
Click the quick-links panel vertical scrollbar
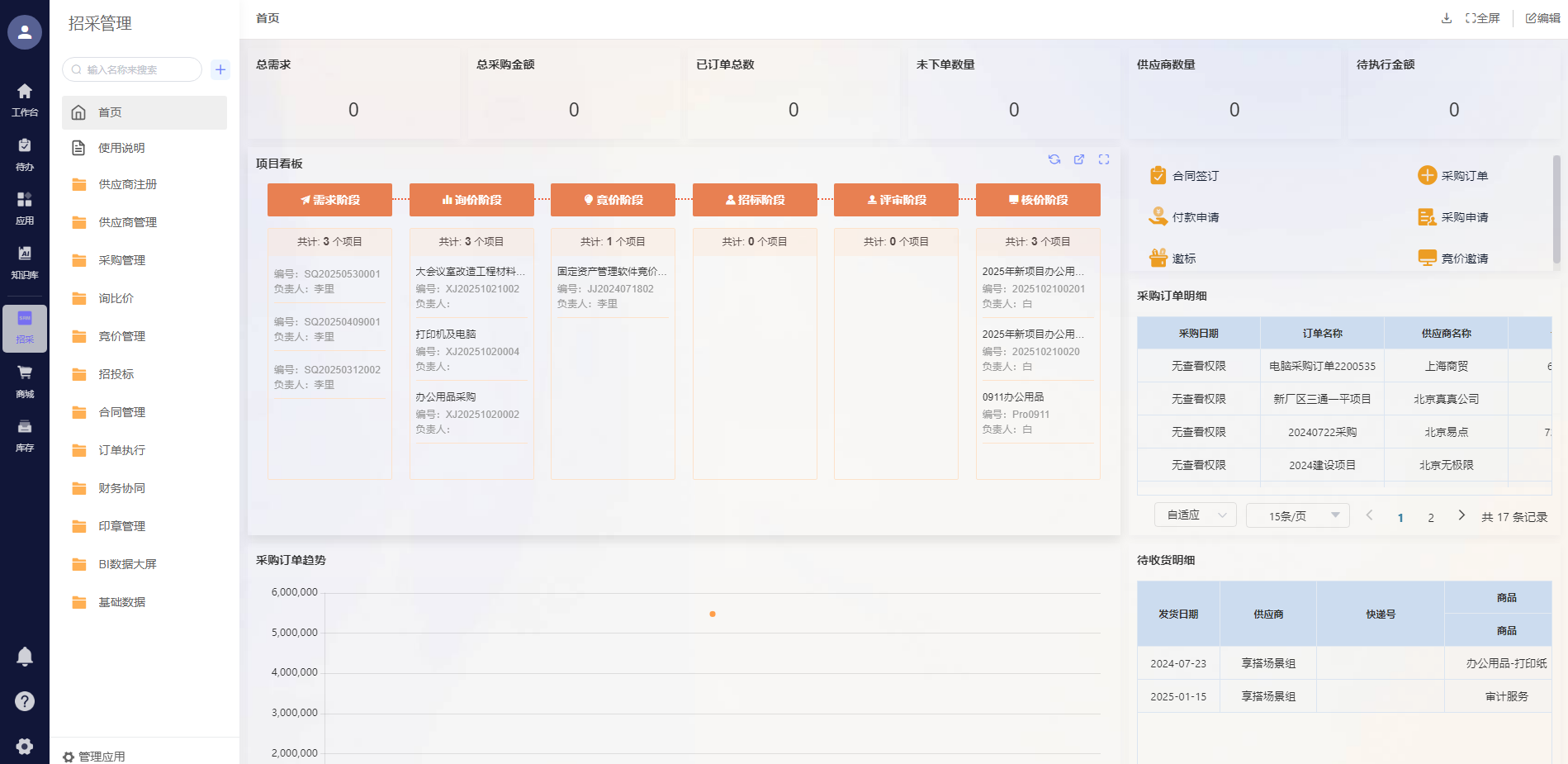(x=1556, y=211)
